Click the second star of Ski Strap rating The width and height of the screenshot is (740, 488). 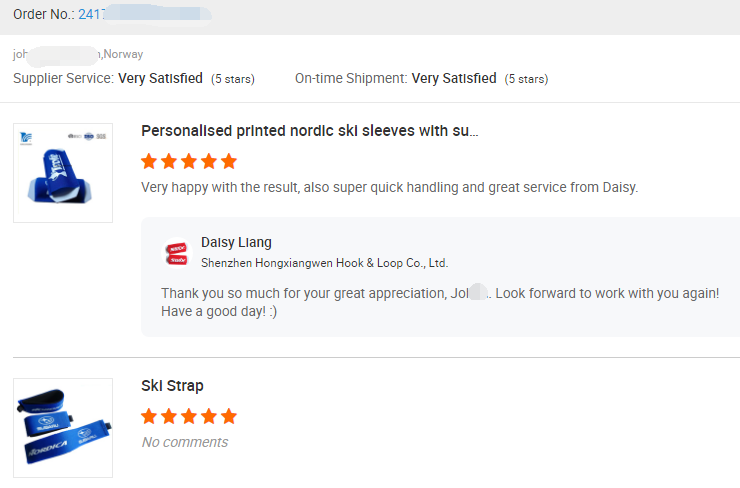click(169, 416)
